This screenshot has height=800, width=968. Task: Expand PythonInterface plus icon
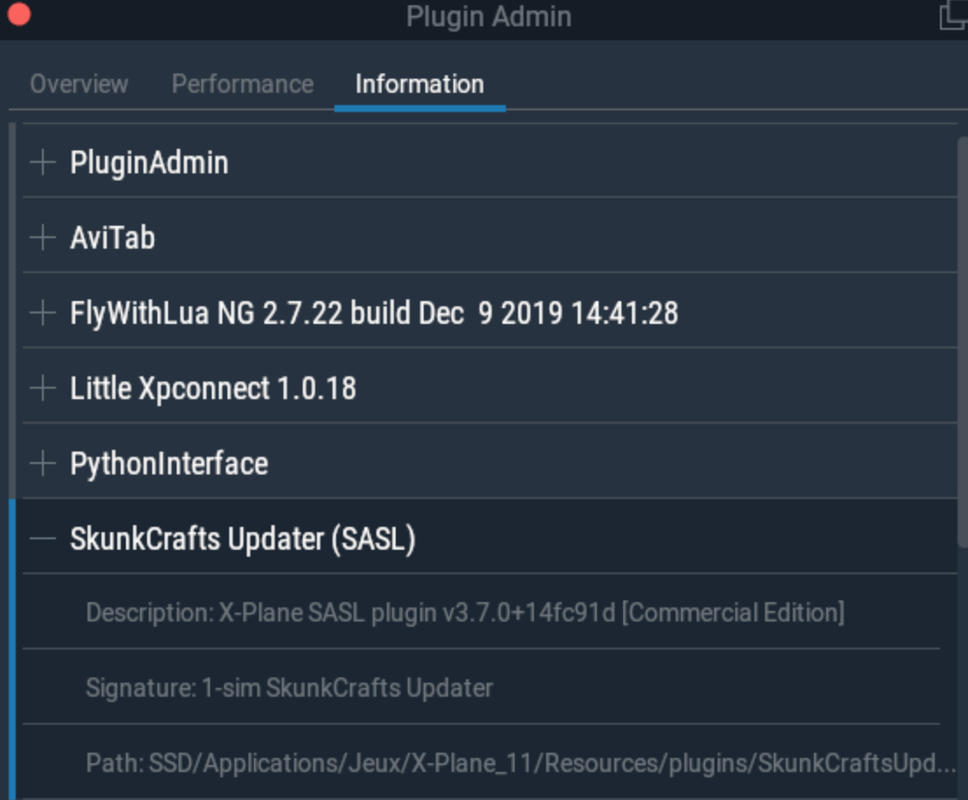pos(43,464)
